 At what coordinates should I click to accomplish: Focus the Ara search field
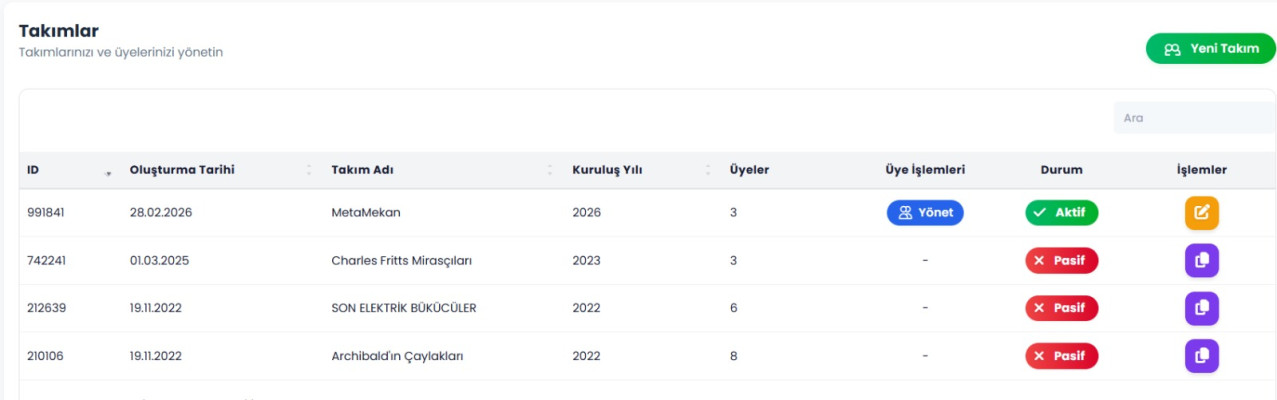[x=1194, y=118]
